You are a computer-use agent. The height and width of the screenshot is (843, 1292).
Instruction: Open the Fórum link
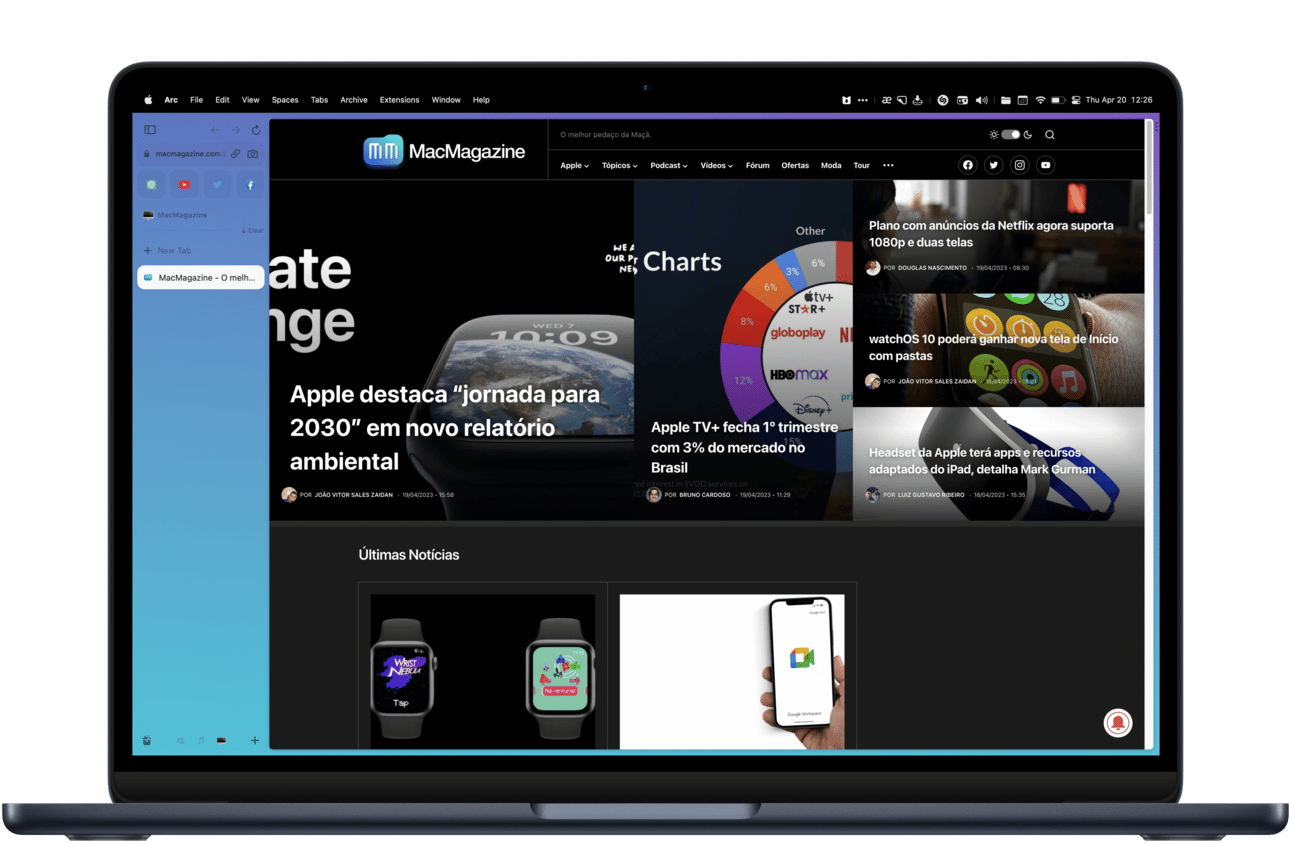[x=757, y=166]
